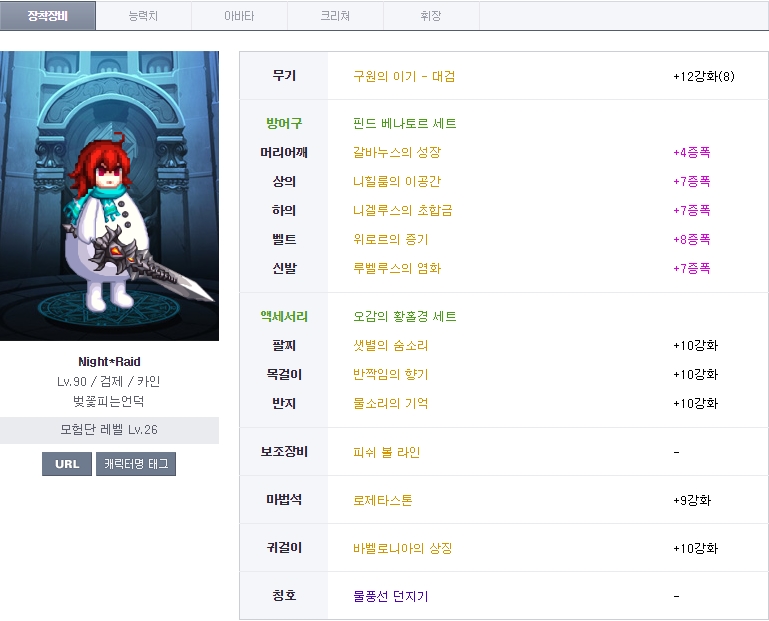Click the +8증폭 belt value
Viewport: 769px width, 621px height.
(x=692, y=239)
